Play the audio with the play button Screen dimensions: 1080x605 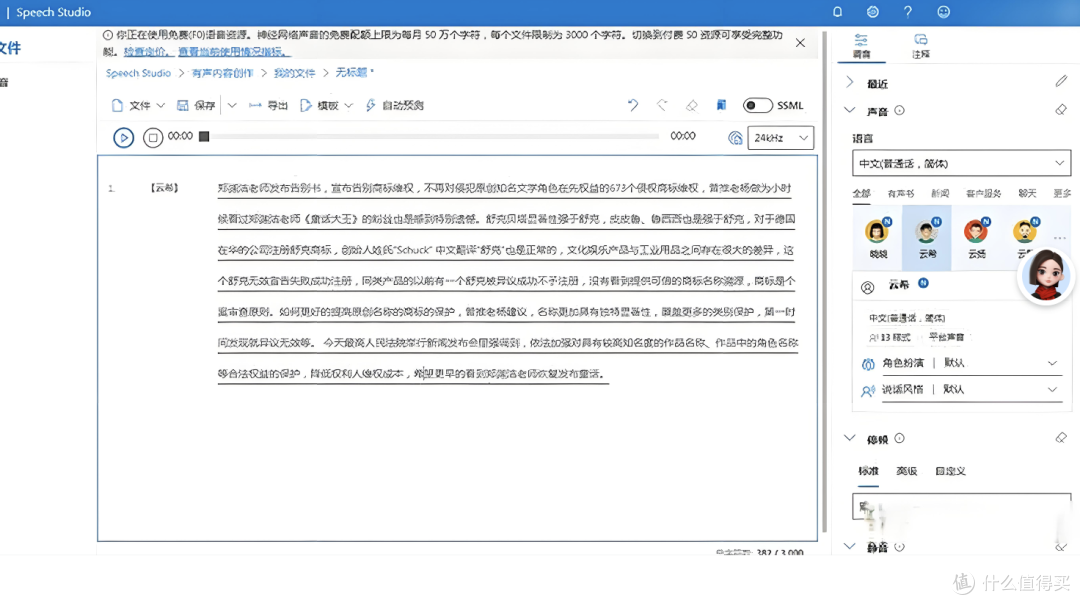(123, 138)
